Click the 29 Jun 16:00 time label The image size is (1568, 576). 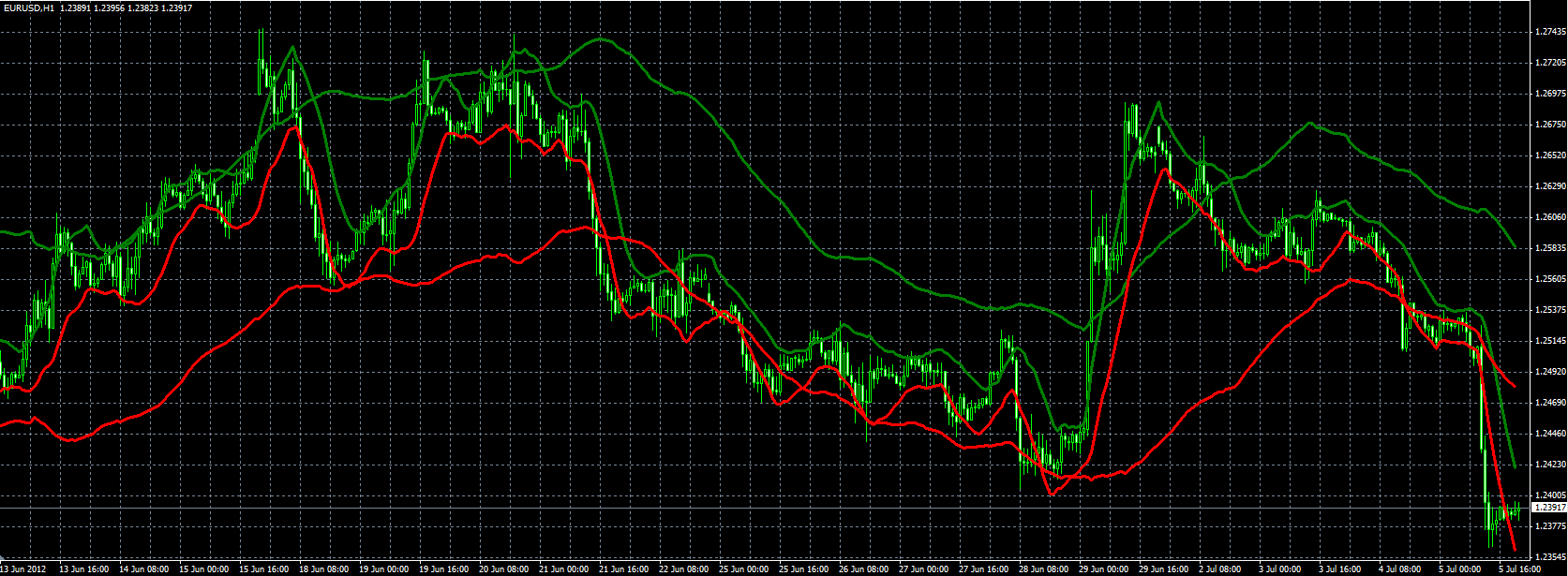pyautogui.click(x=1163, y=569)
